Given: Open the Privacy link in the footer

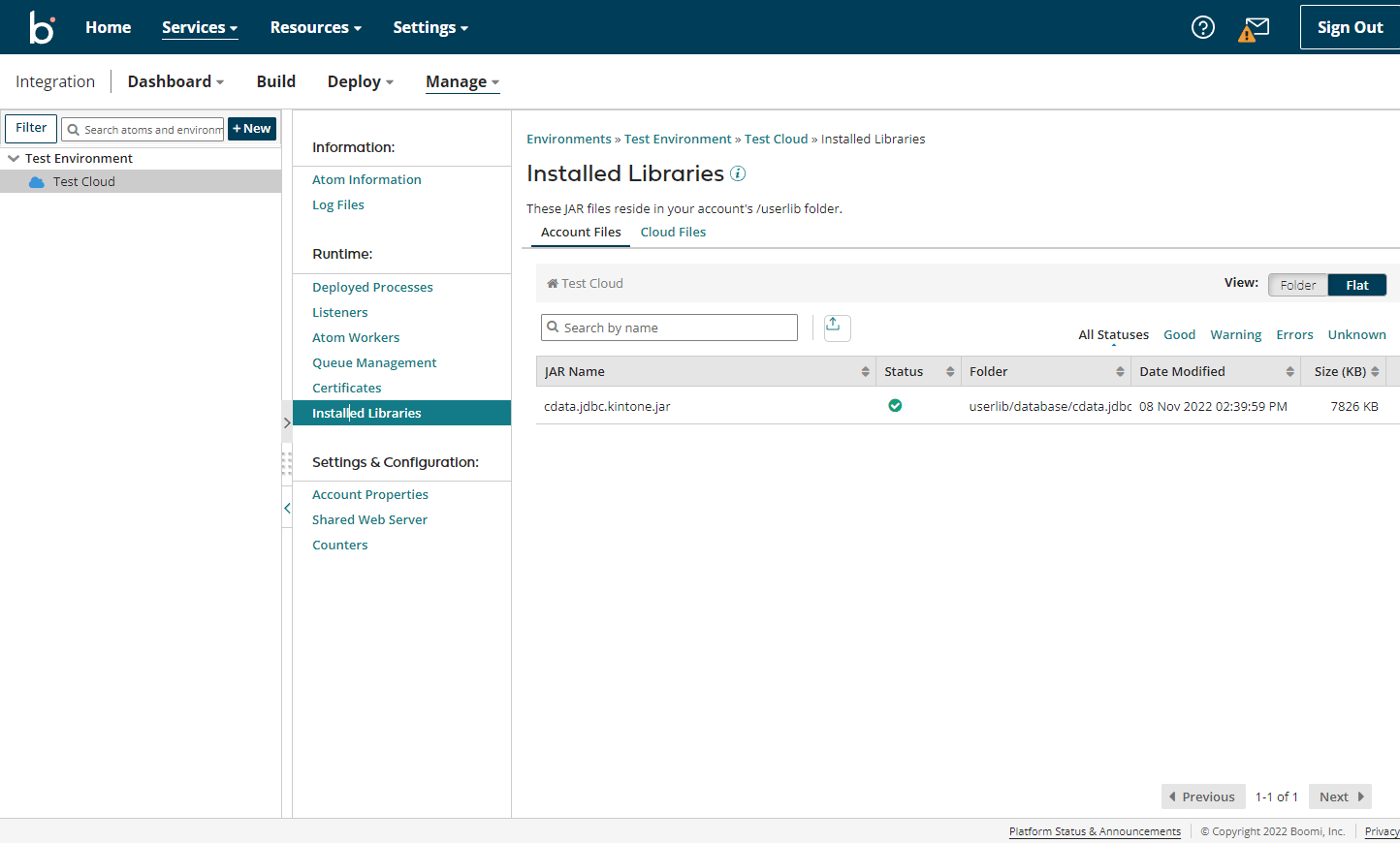Looking at the screenshot, I should (1382, 831).
